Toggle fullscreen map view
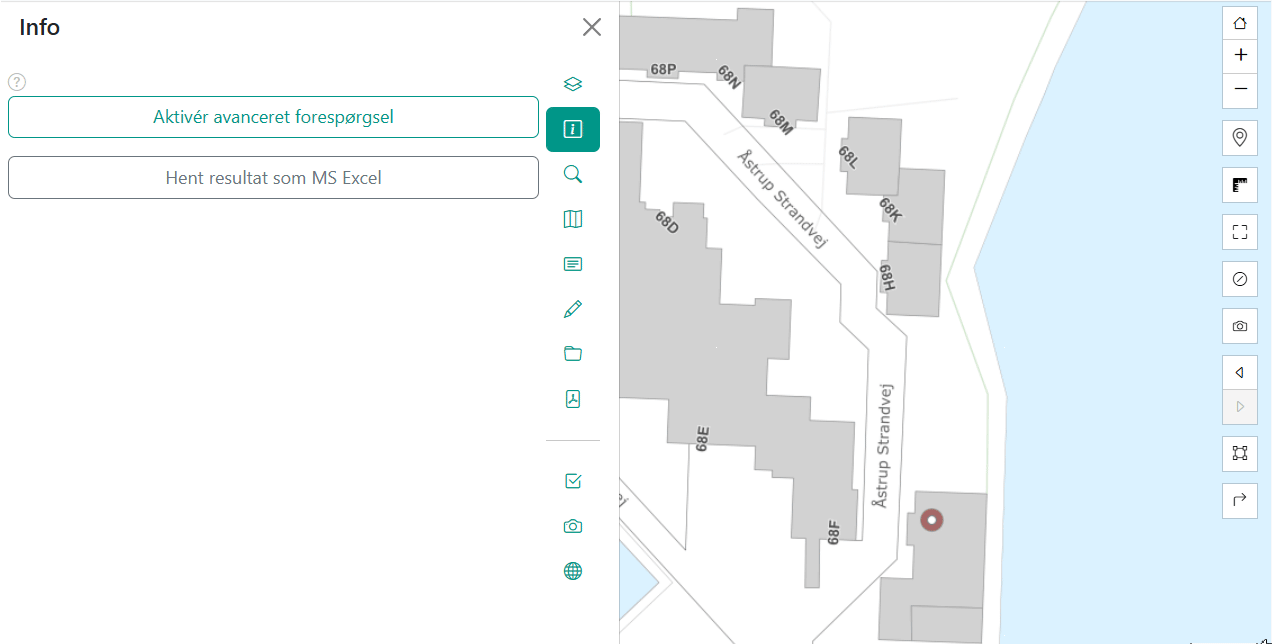 1240,232
